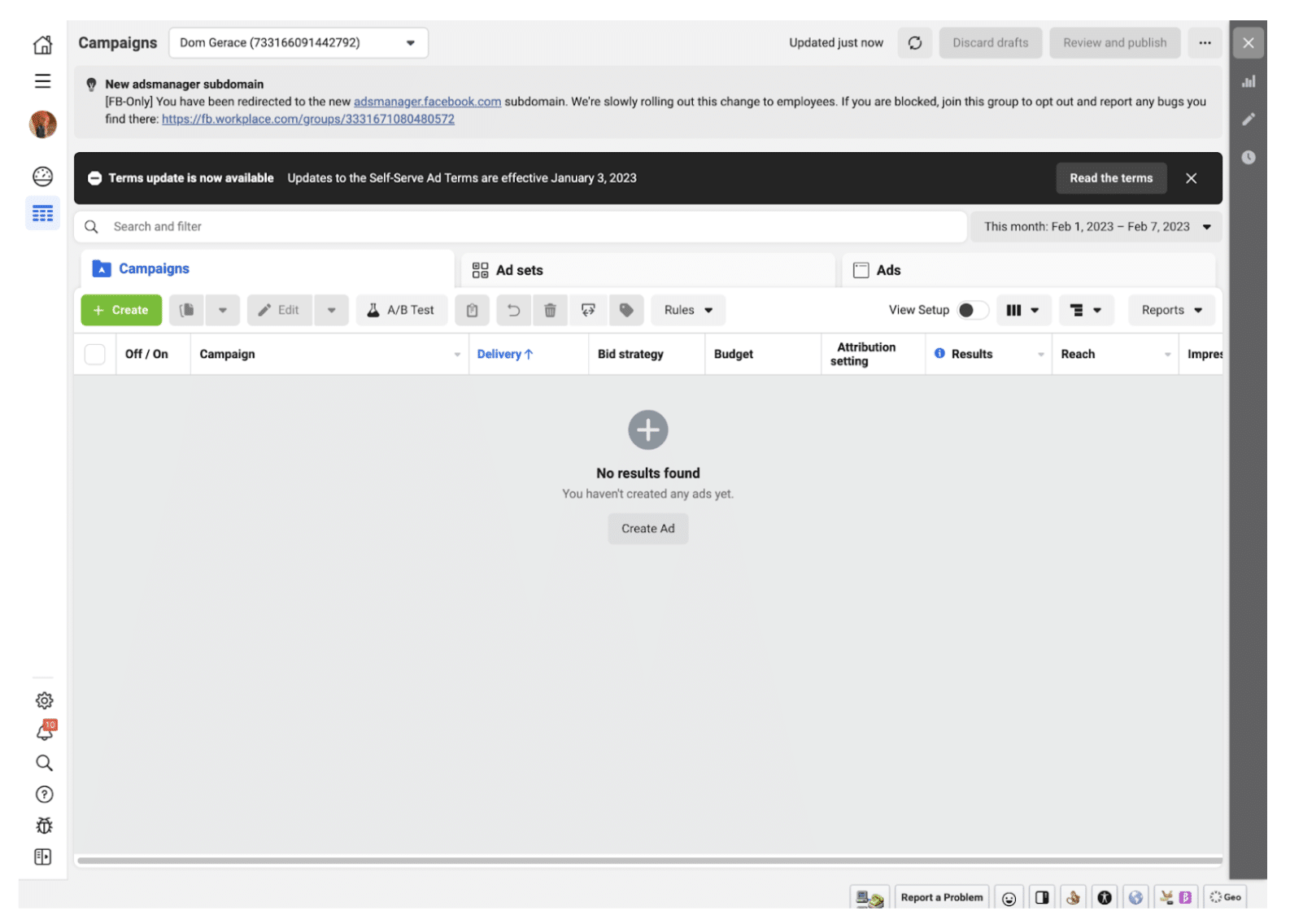Open the three-dots more options menu
This screenshot has width=1290, height=924.
click(x=1205, y=43)
